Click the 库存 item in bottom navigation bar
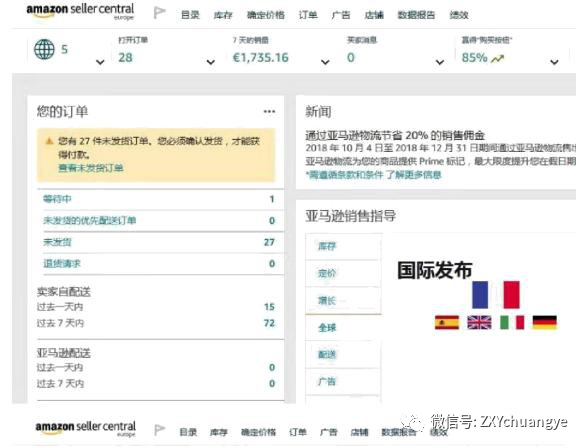Screen dimensions: 586x448 click(219, 432)
